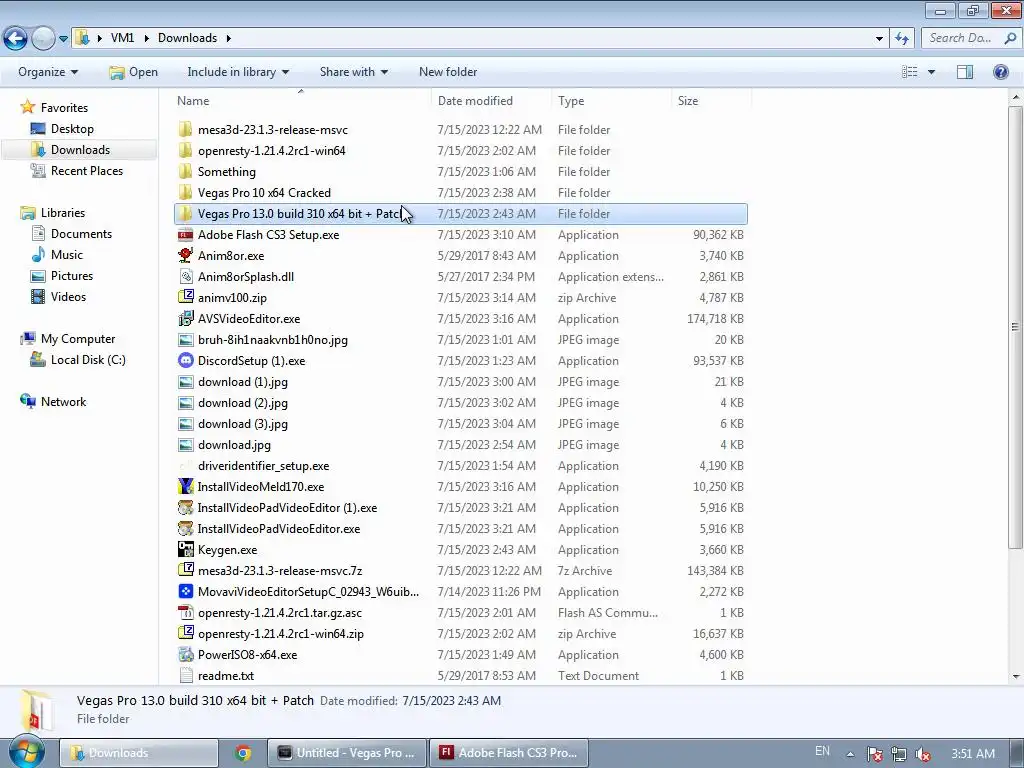The height and width of the screenshot is (768, 1024).
Task: Select the PowerISO8-x64.exe icon
Action: coord(185,654)
